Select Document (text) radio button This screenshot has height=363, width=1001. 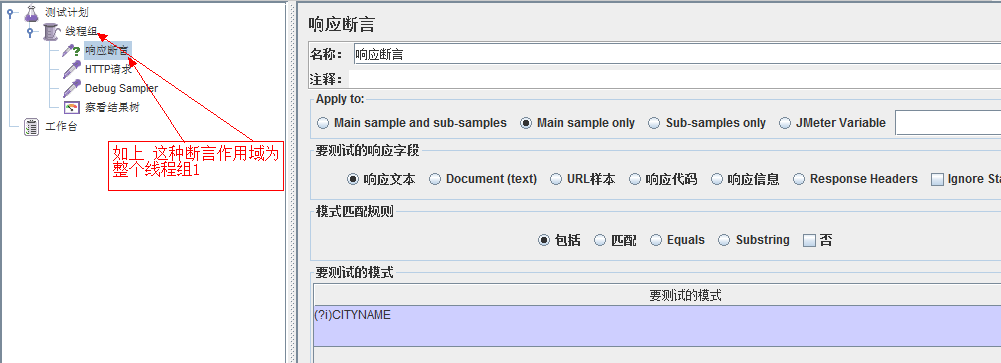483,179
